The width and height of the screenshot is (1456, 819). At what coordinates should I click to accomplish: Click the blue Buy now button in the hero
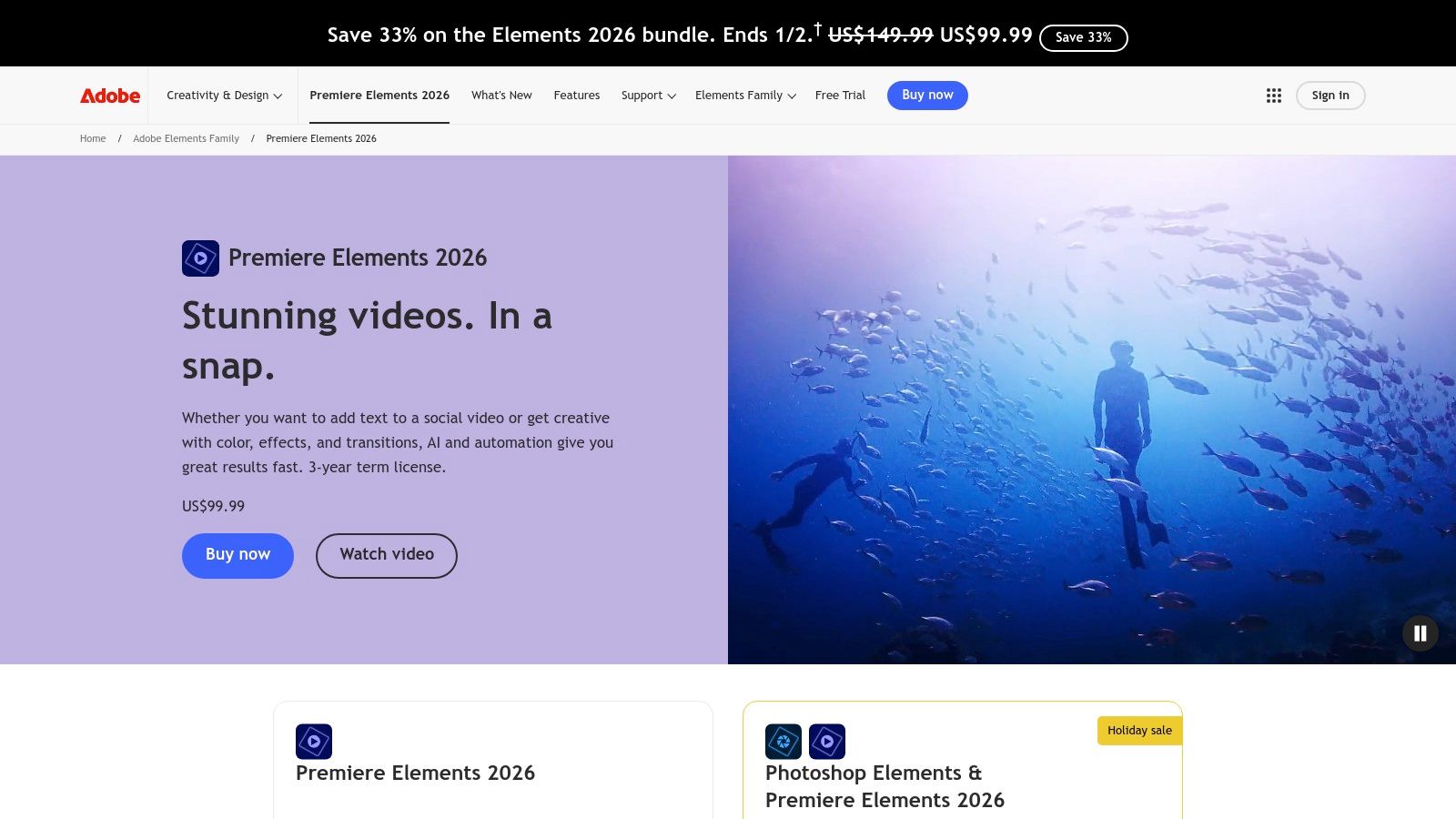point(238,555)
